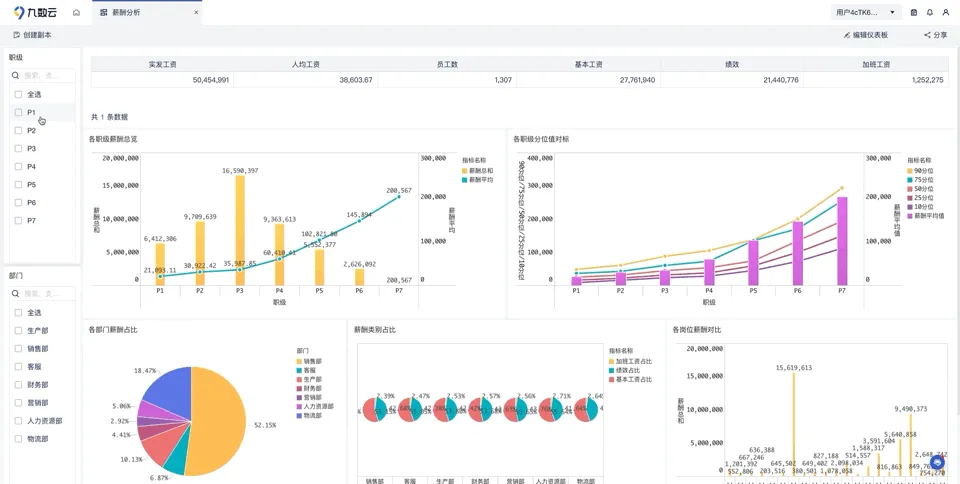The image size is (960, 484).
Task: Tick the P5 checkbox
Action: point(18,184)
